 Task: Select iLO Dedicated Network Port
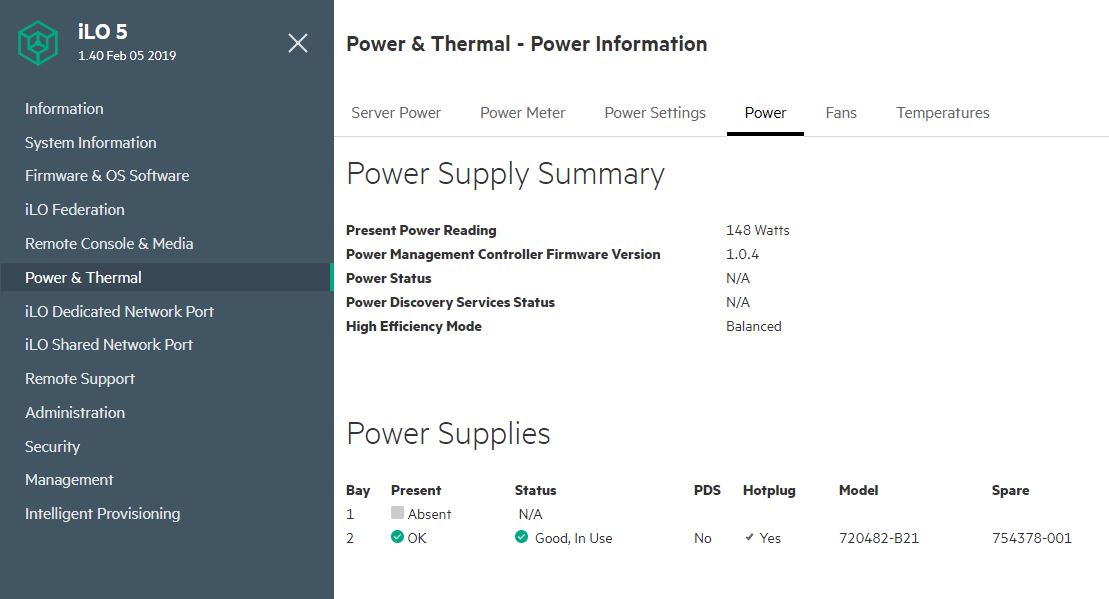click(x=119, y=312)
